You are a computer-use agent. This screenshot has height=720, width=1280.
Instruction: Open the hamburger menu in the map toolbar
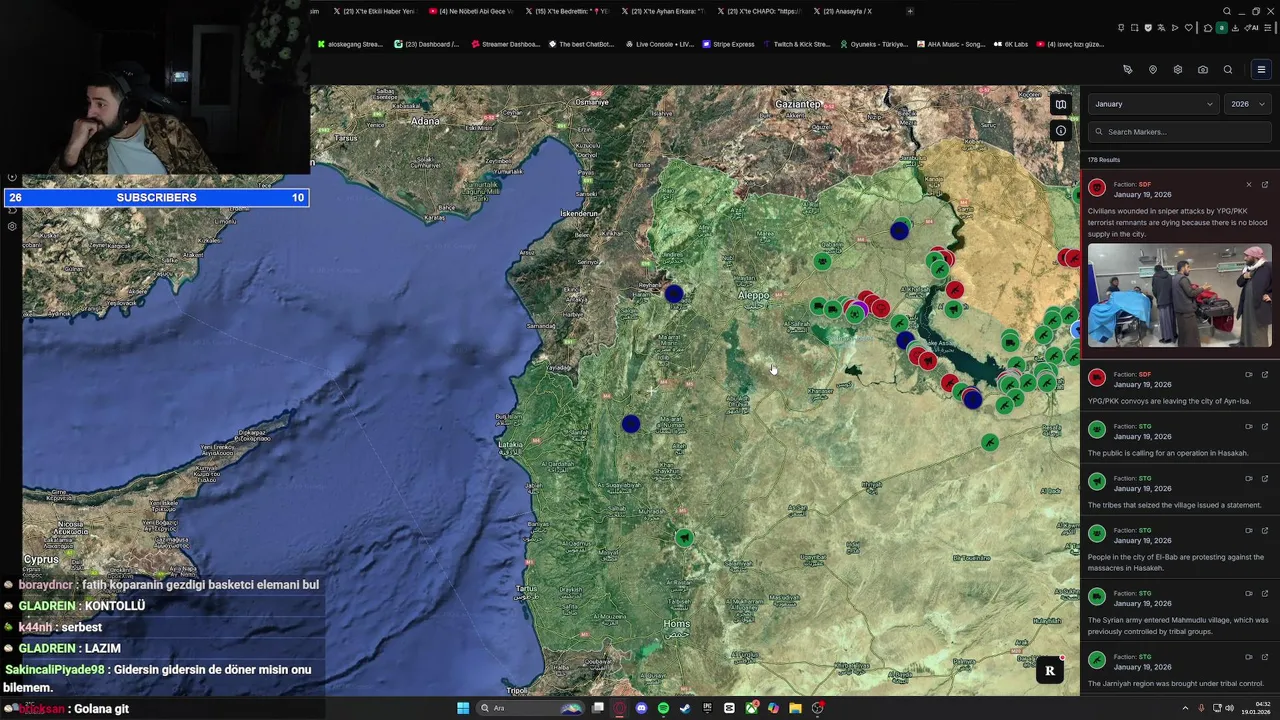[x=1261, y=70]
